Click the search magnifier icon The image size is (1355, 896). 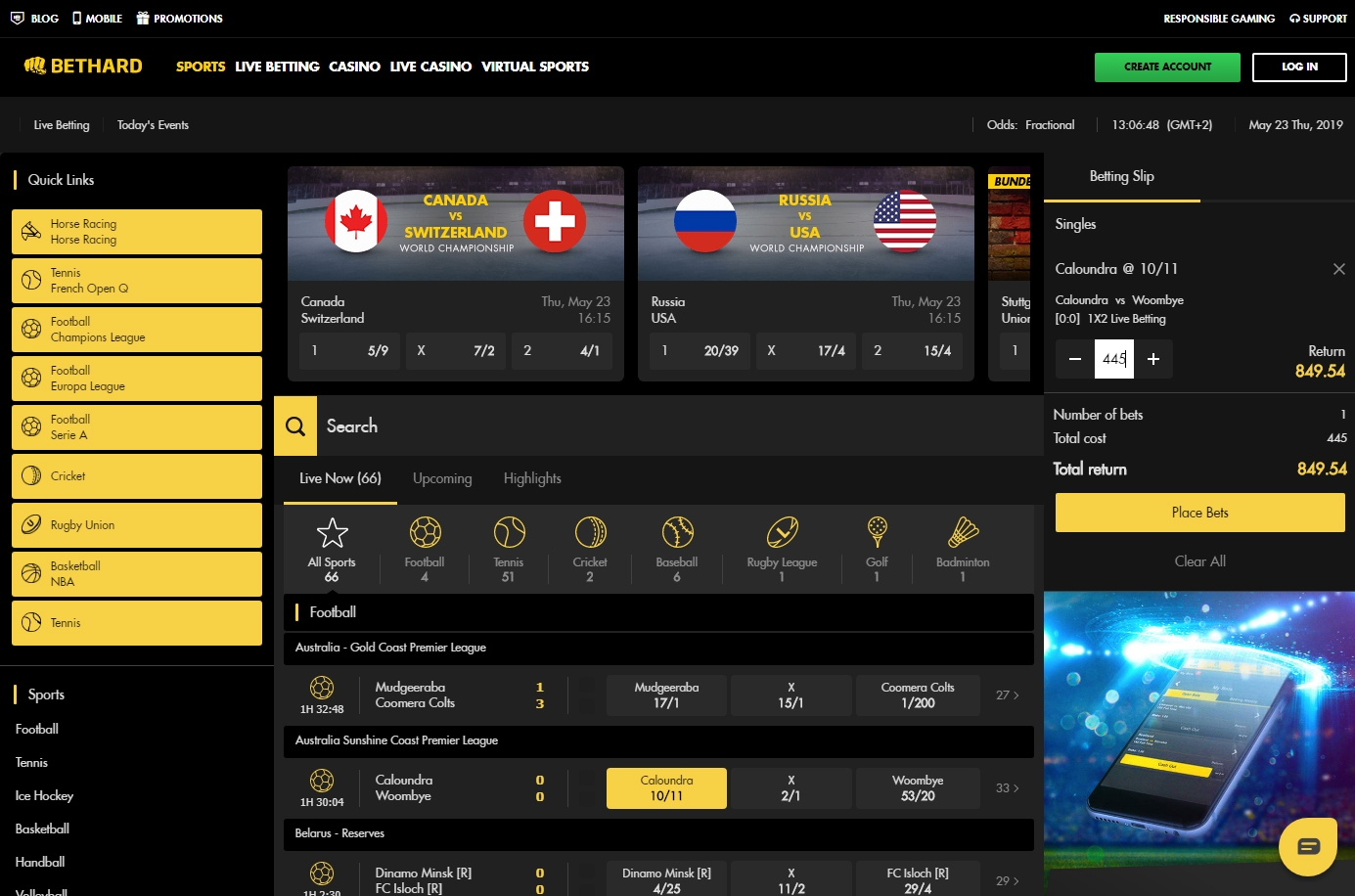[x=295, y=426]
